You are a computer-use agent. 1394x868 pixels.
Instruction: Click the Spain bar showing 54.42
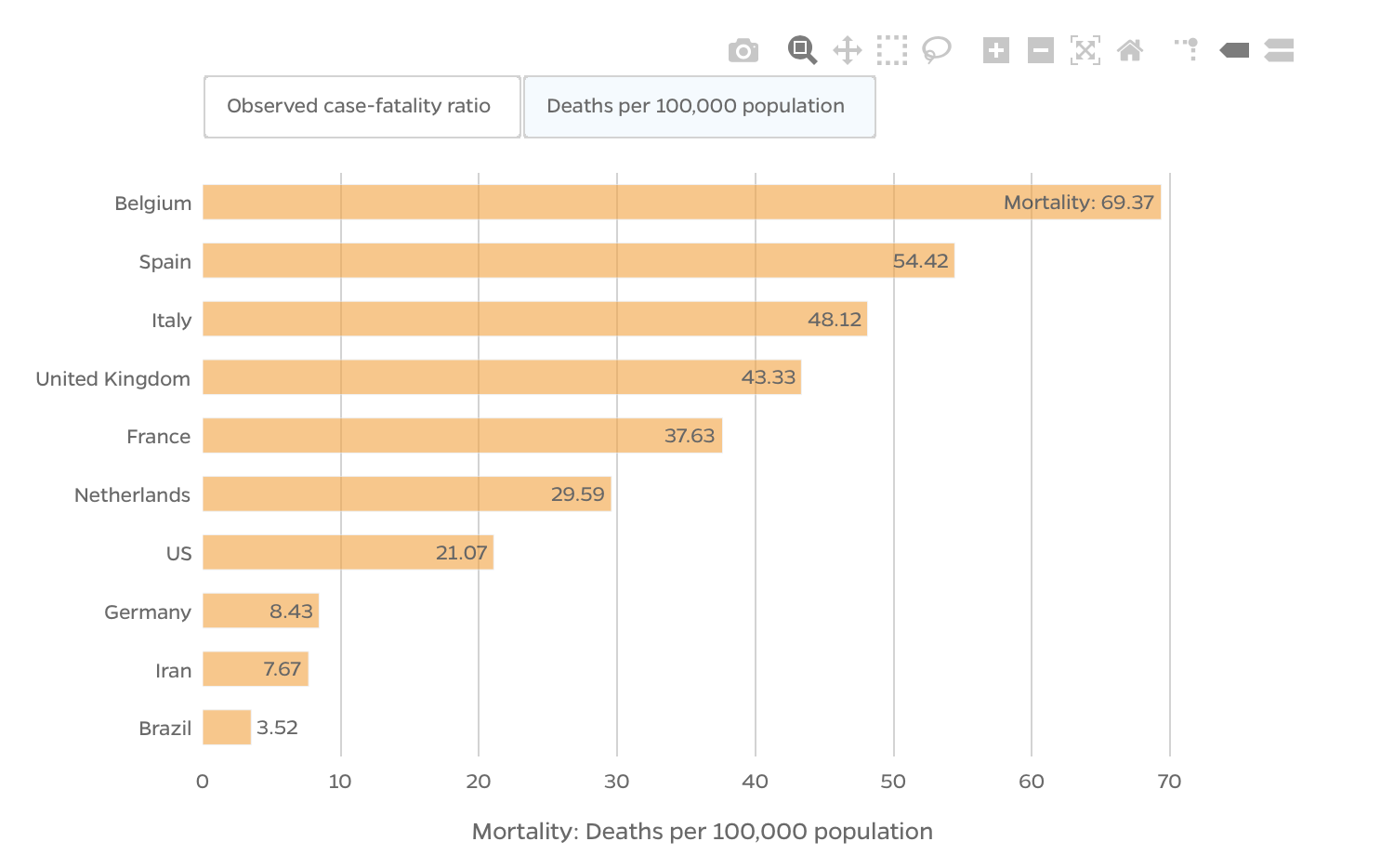click(578, 261)
